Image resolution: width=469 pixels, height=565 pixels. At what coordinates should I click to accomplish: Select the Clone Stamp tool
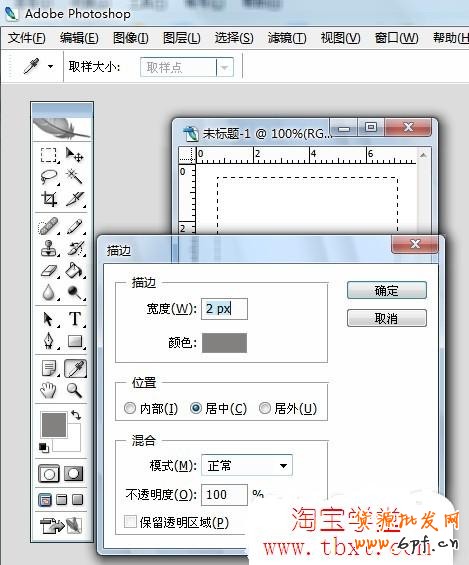tap(49, 249)
